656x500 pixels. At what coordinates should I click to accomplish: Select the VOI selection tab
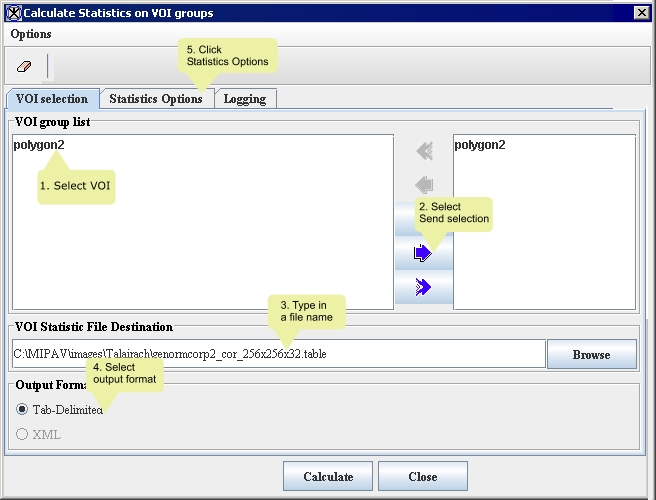(x=52, y=99)
